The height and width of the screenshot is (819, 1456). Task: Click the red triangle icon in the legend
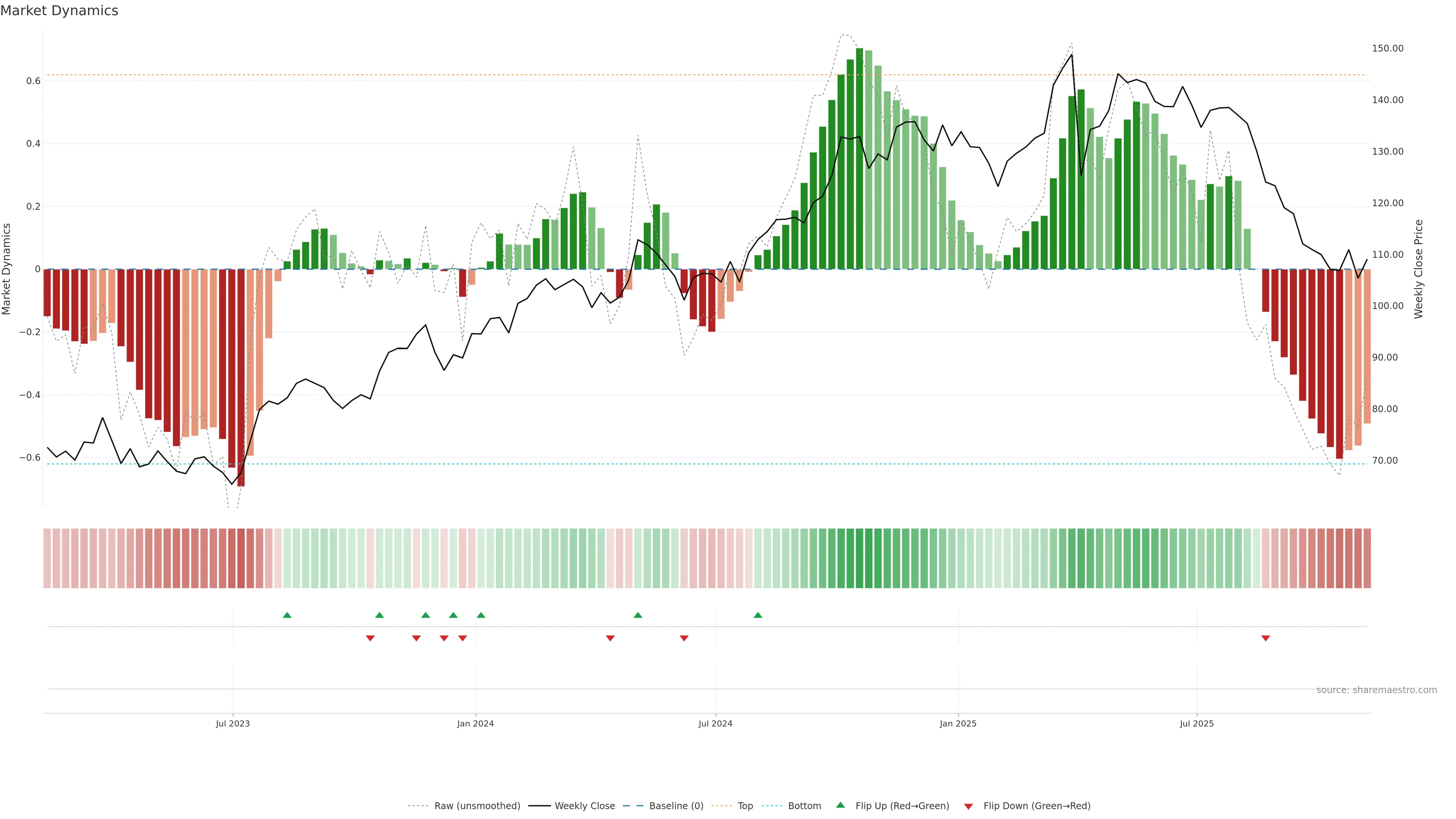point(968,806)
